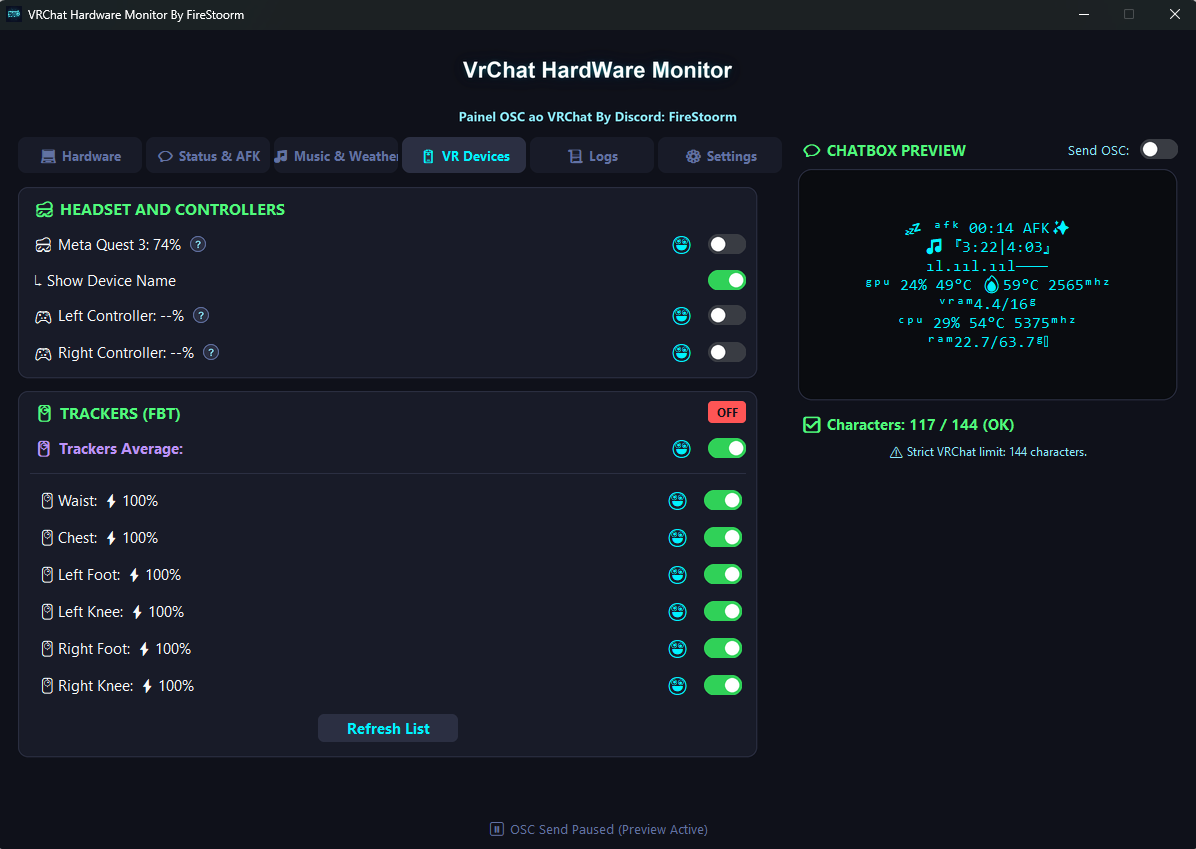This screenshot has height=849, width=1196.
Task: Click the 'Left Foot:' label
Action: point(89,575)
